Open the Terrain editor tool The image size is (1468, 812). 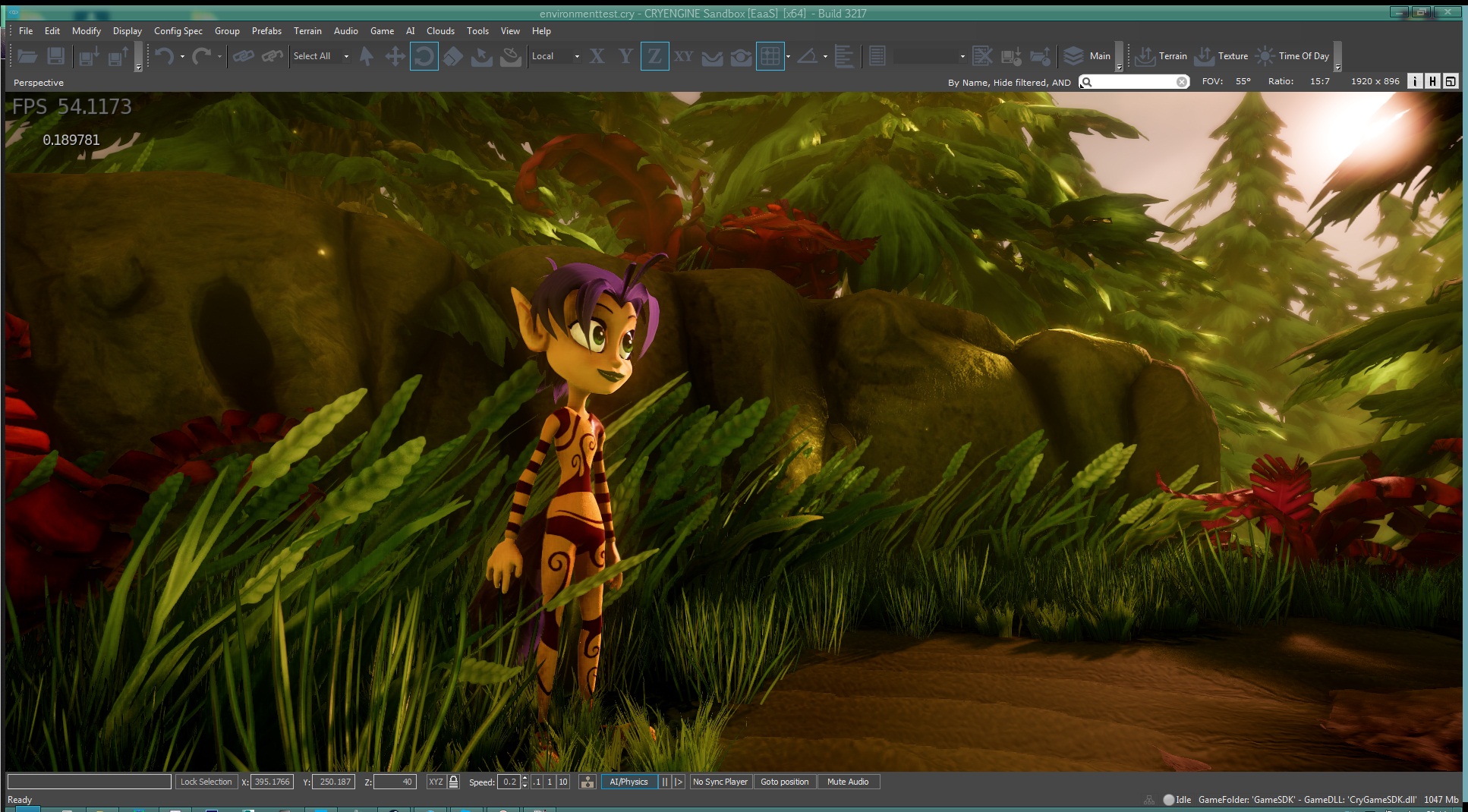(1161, 56)
